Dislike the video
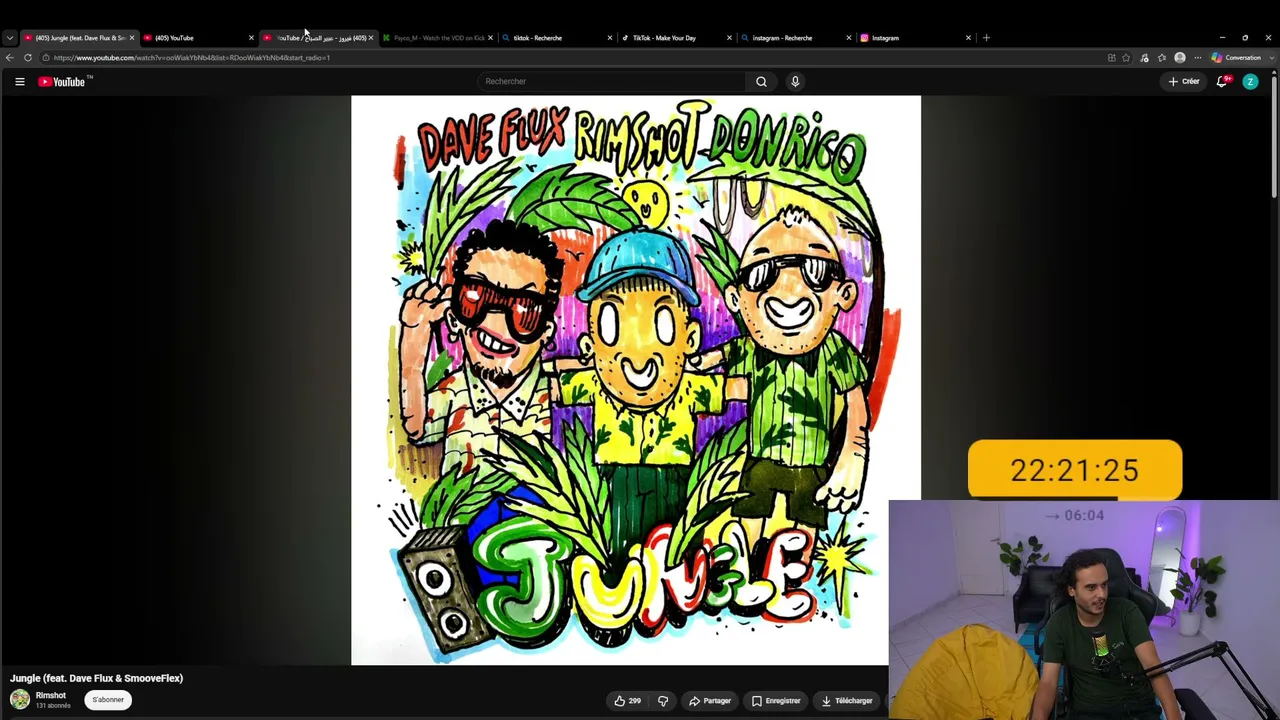The image size is (1280, 720). [x=662, y=701]
